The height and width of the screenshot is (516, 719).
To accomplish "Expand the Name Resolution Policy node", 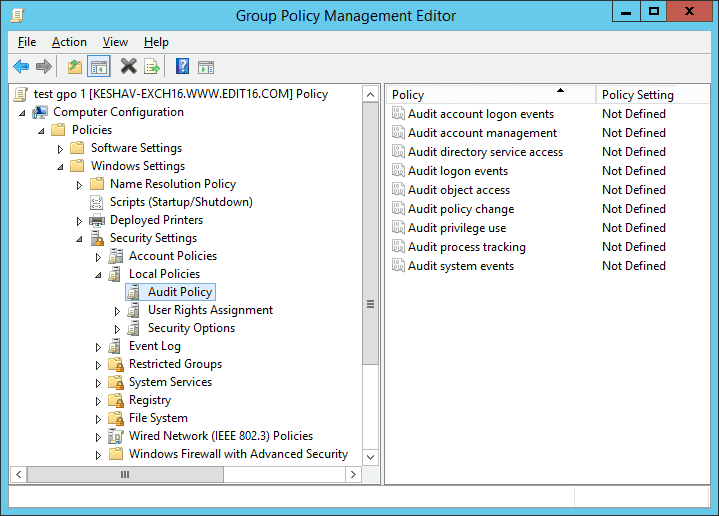I will click(79, 185).
